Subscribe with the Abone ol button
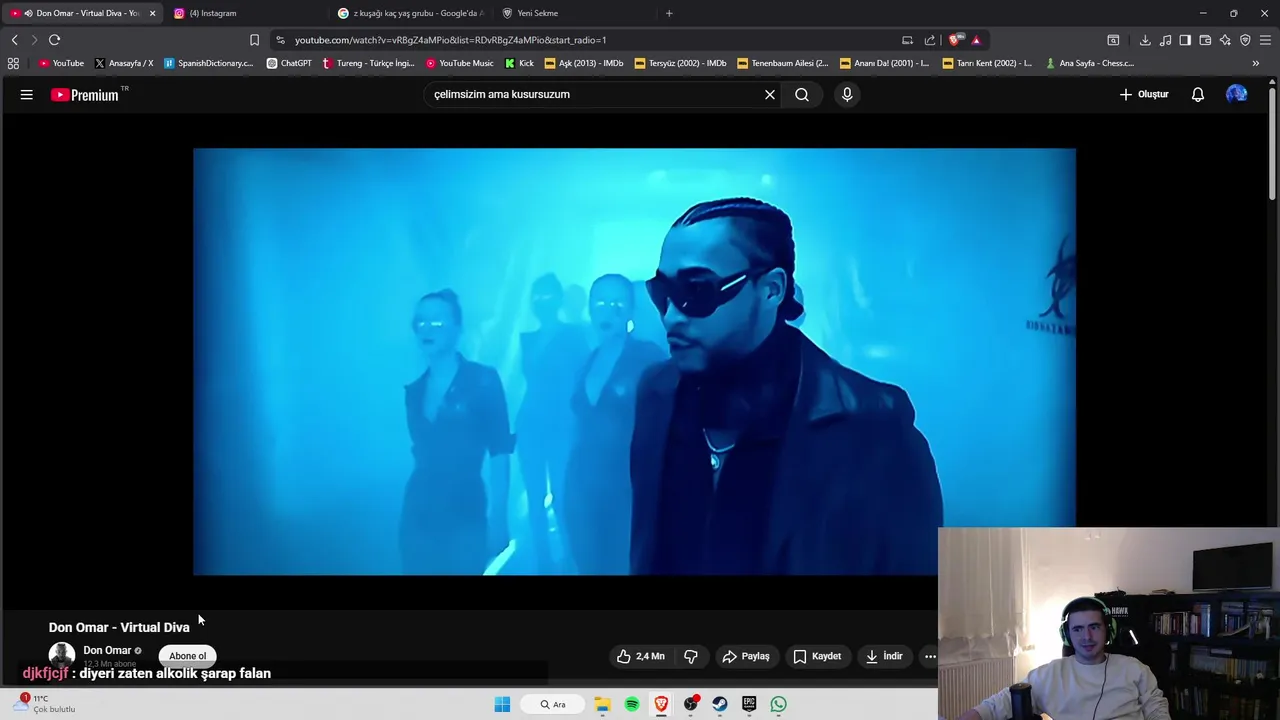Viewport: 1280px width, 720px height. pyautogui.click(x=187, y=656)
